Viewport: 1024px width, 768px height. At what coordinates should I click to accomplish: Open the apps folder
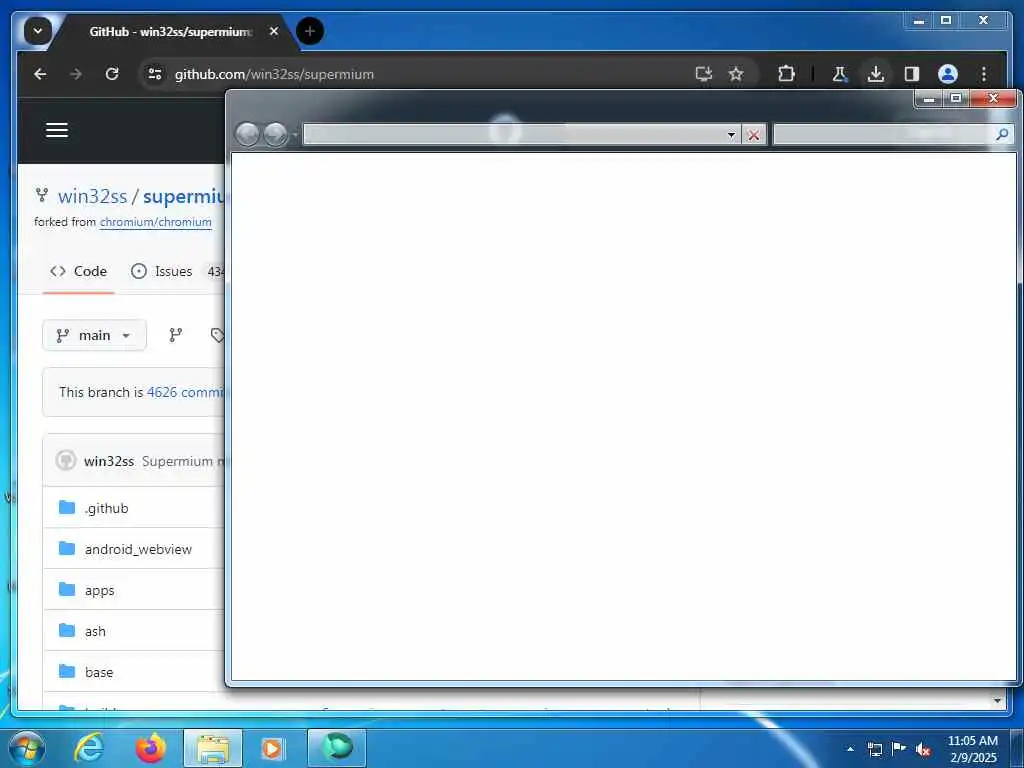[99, 590]
